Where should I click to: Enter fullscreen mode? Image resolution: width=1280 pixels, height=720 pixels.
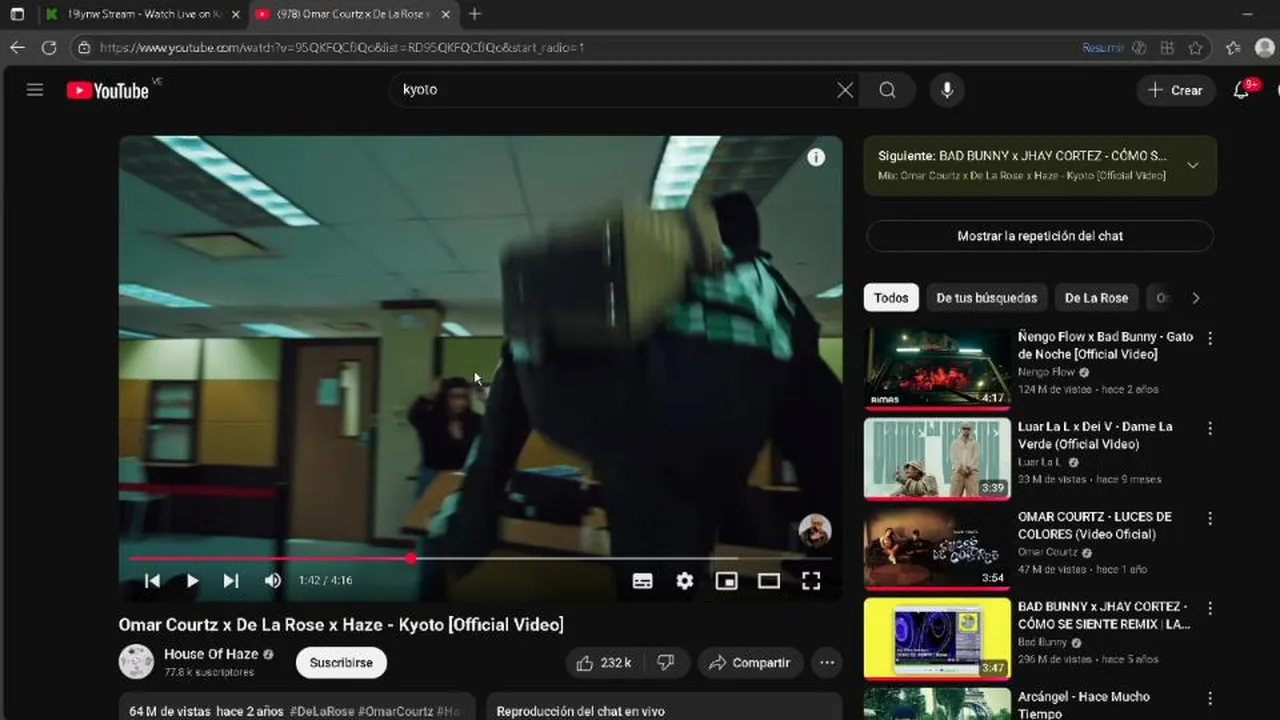click(811, 581)
